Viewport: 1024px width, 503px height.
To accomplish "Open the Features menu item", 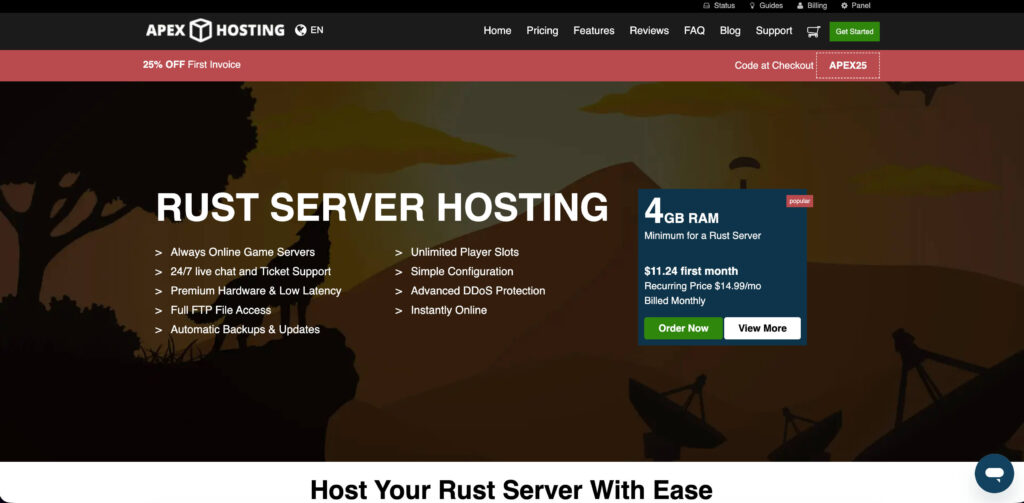I will [594, 31].
